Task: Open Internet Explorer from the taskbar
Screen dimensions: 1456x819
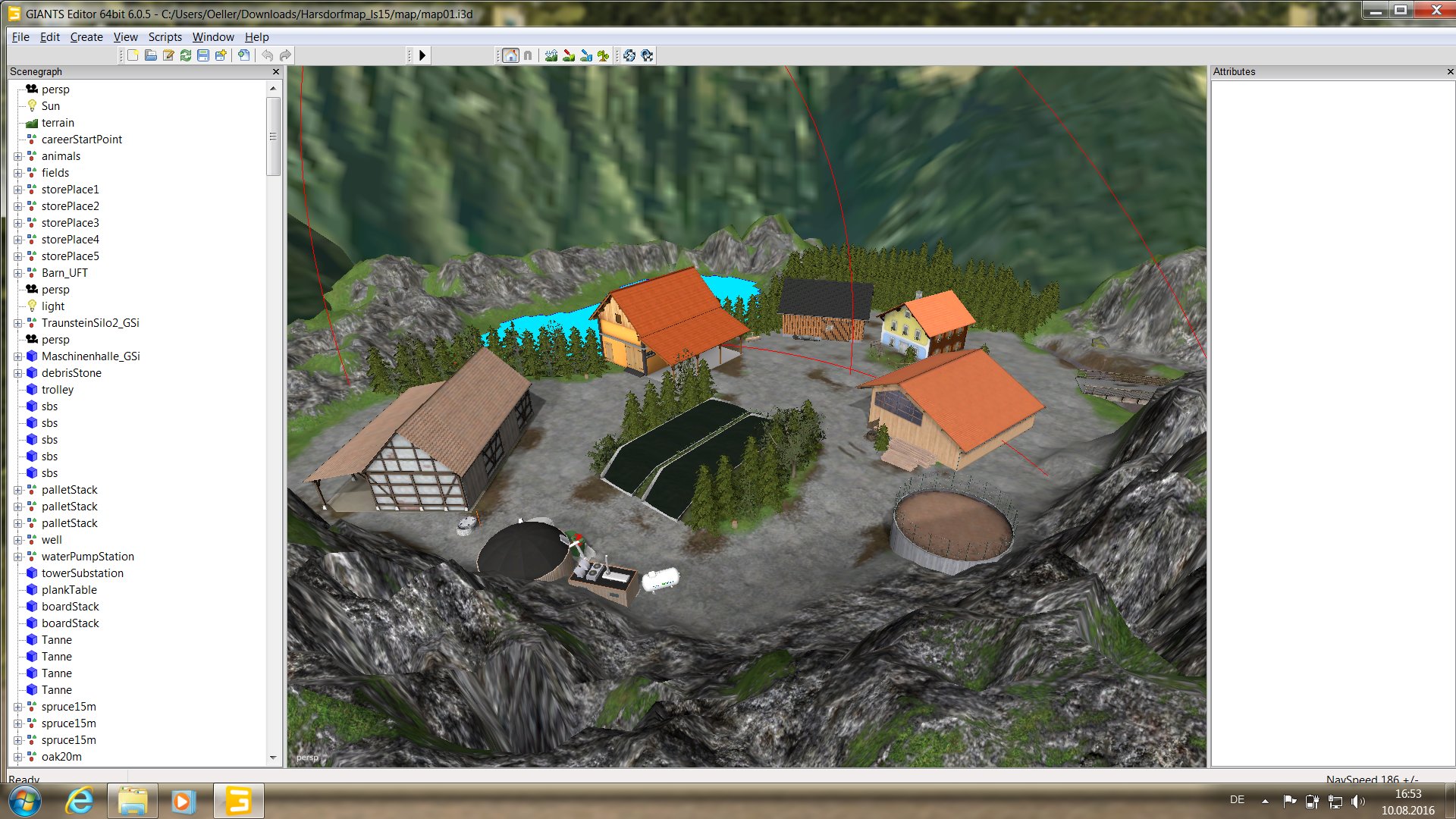Action: (79, 801)
